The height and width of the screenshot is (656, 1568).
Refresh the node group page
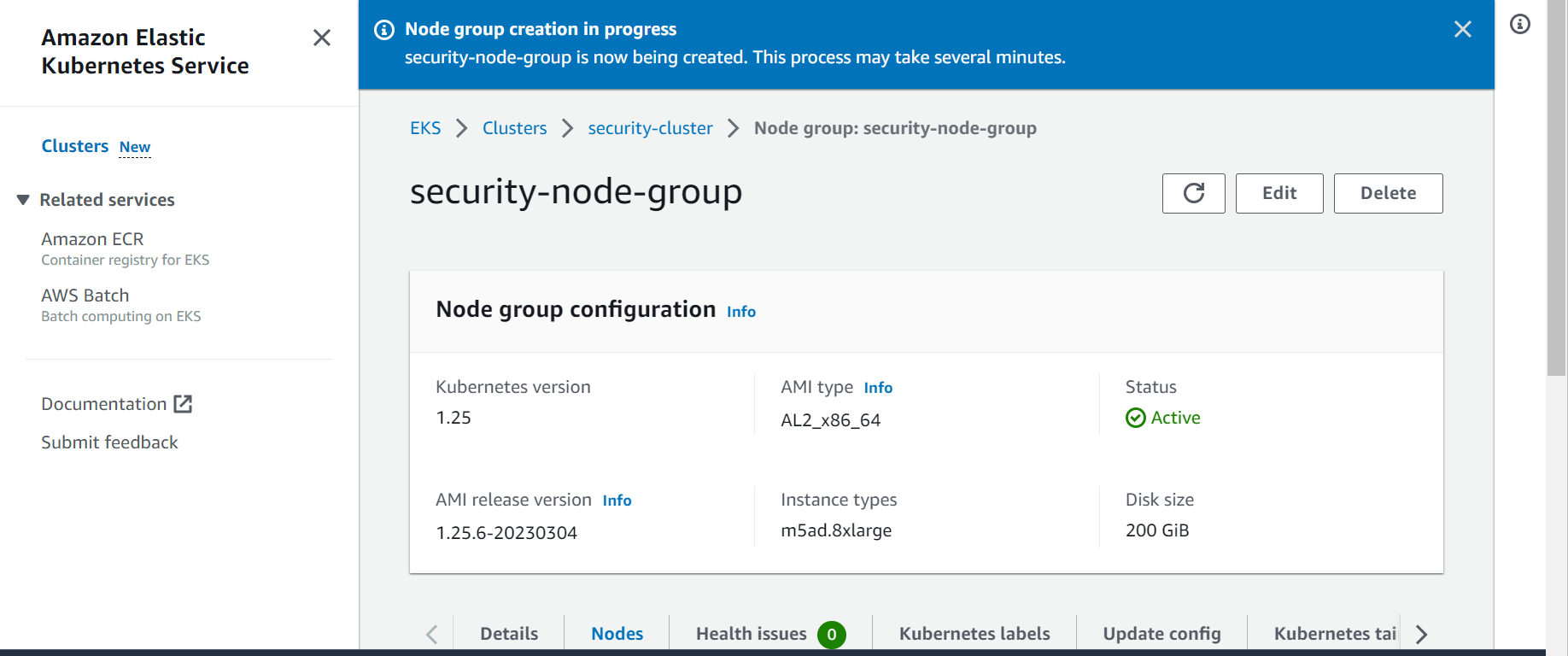tap(1193, 193)
